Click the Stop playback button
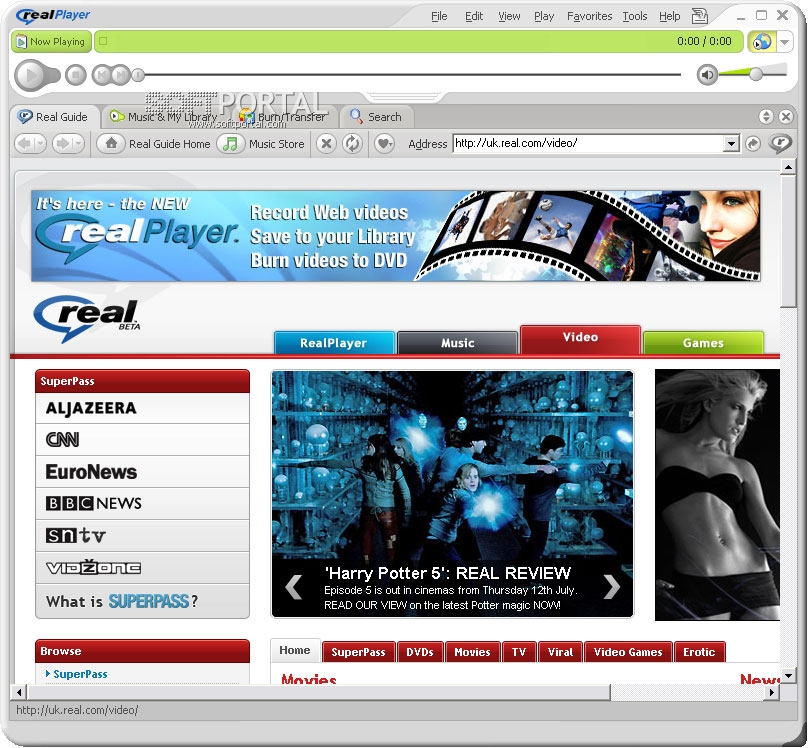 (76, 75)
